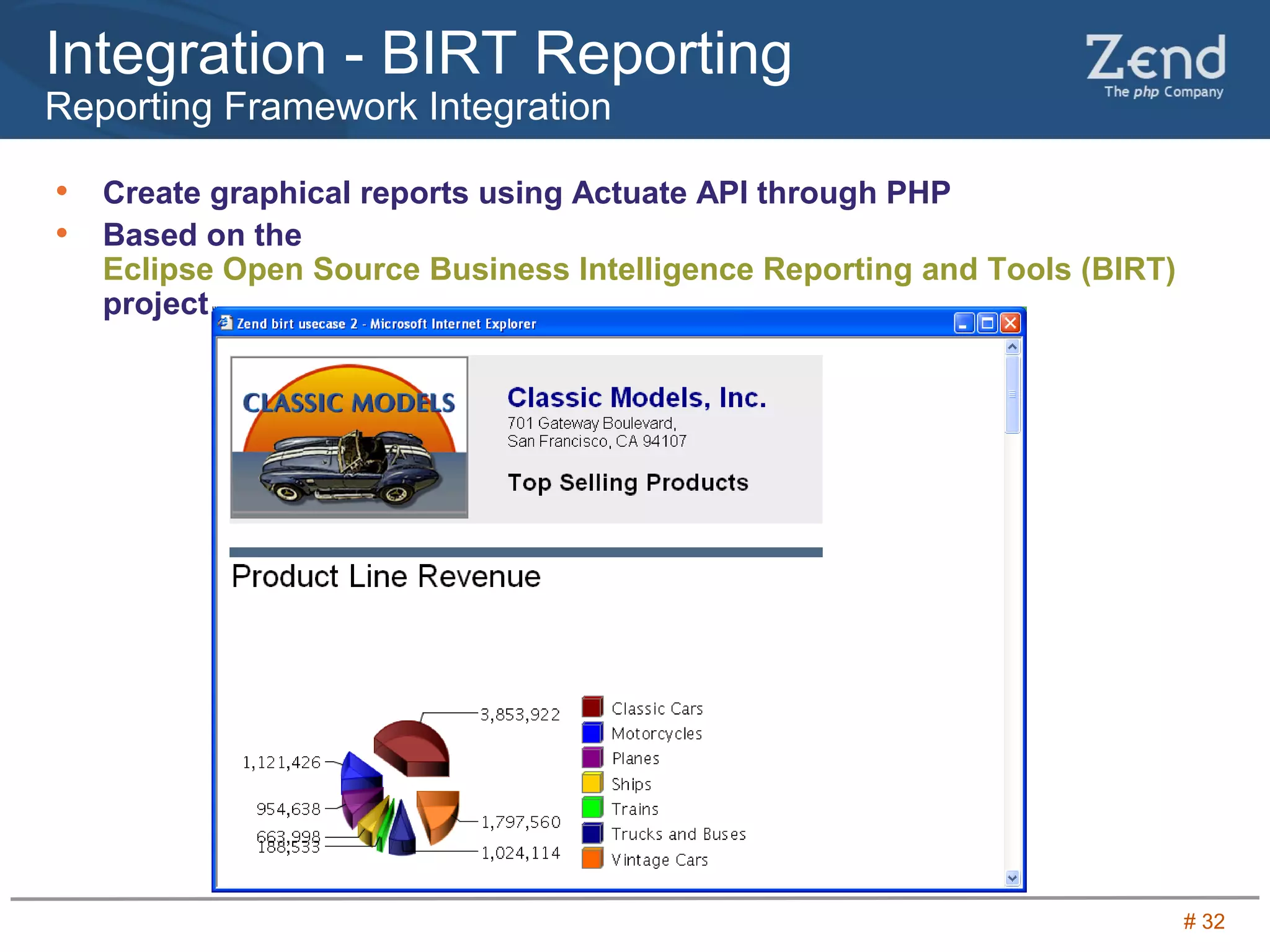Click the 3,853,922 pie chart label
The image size is (1270, 952).
click(520, 715)
